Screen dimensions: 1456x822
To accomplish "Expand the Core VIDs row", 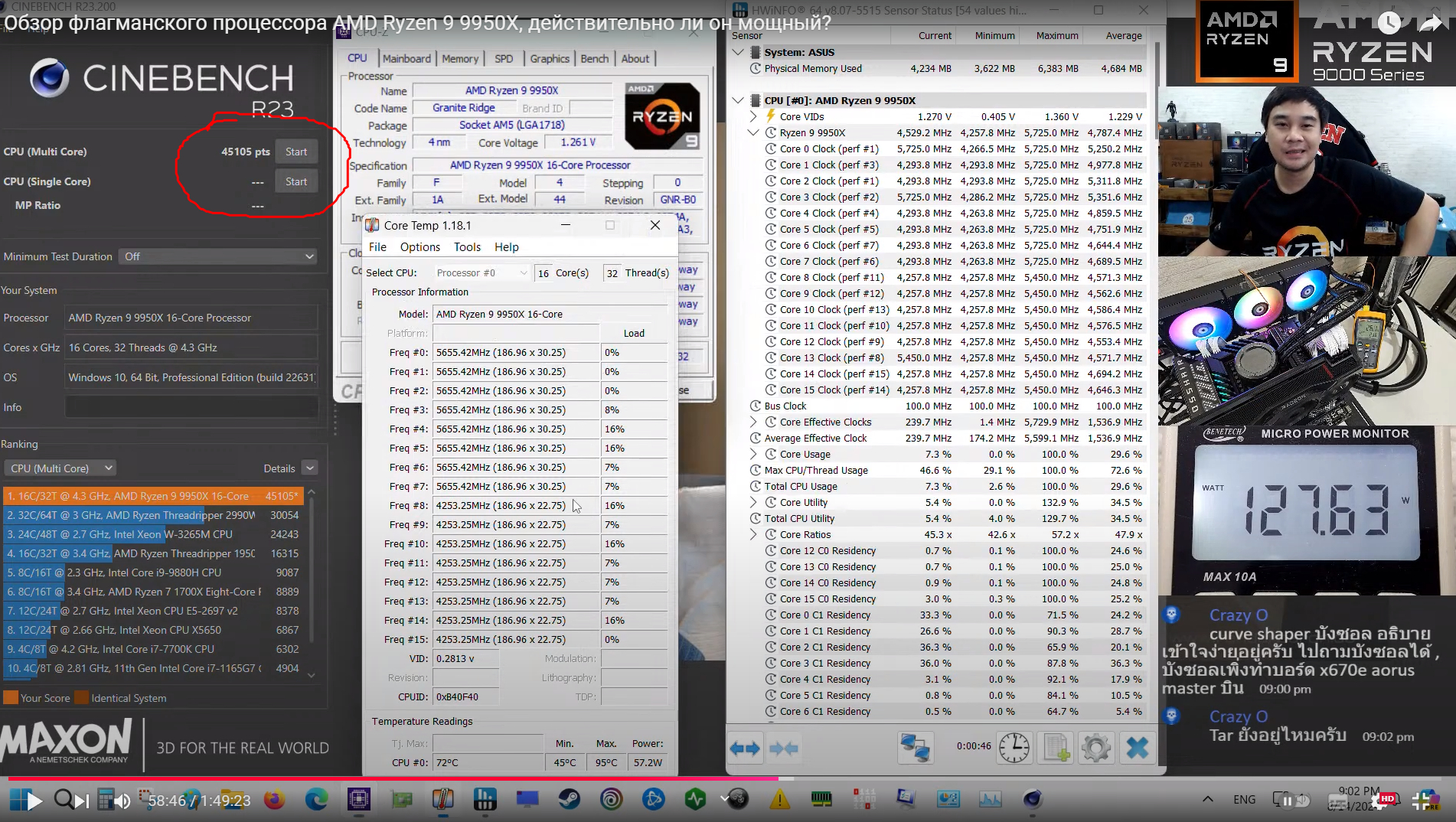I will coord(753,116).
